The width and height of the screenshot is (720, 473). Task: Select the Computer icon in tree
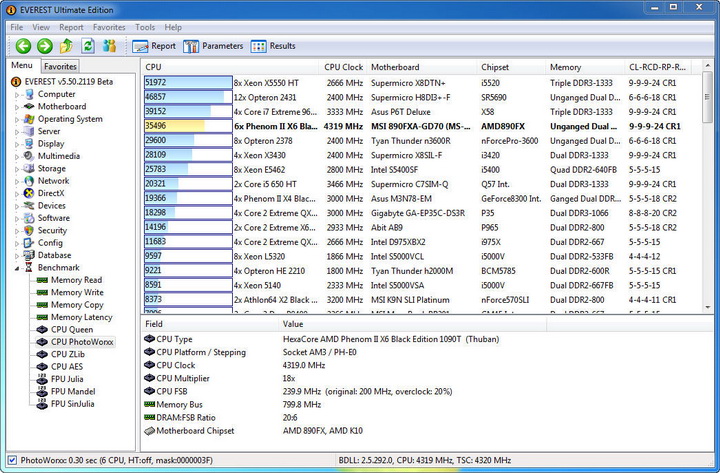(29, 94)
